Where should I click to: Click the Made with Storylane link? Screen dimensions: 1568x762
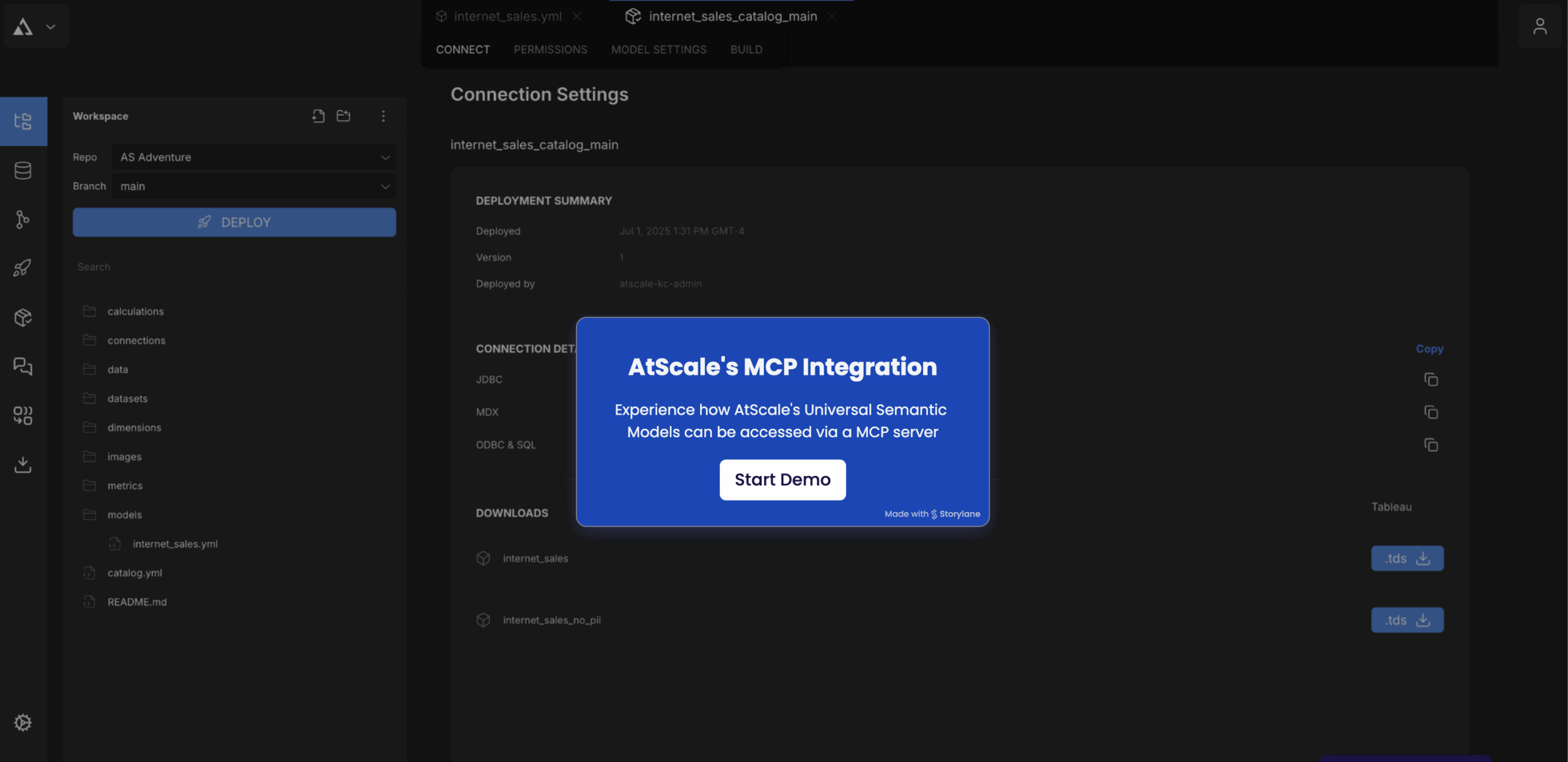click(932, 514)
